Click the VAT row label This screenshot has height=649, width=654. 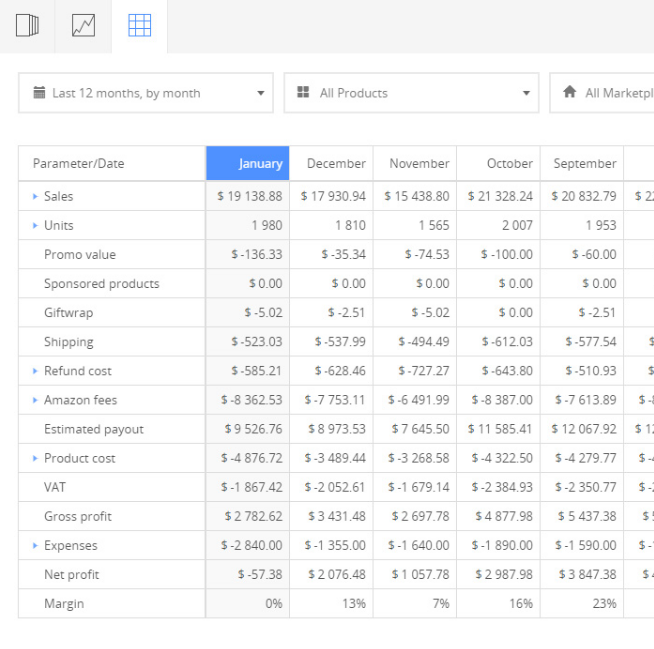coord(55,487)
